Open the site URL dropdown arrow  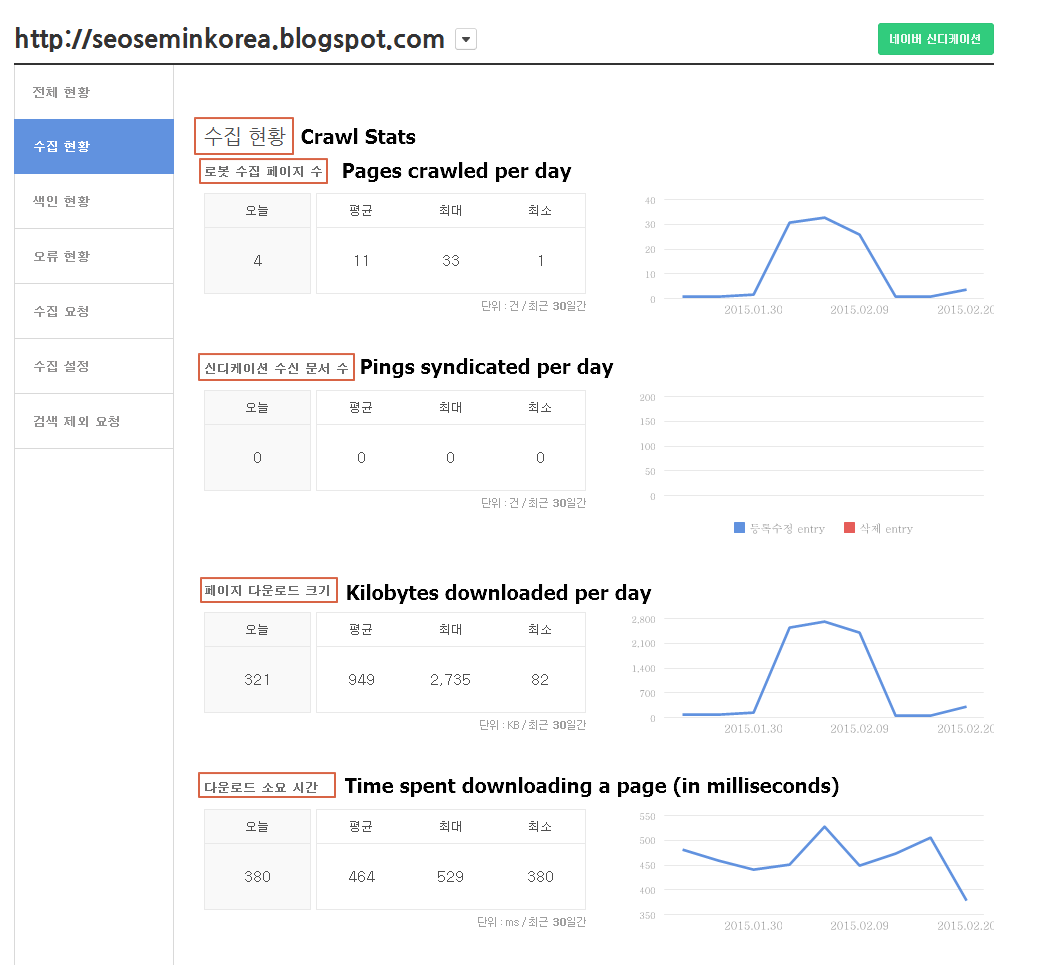[466, 40]
